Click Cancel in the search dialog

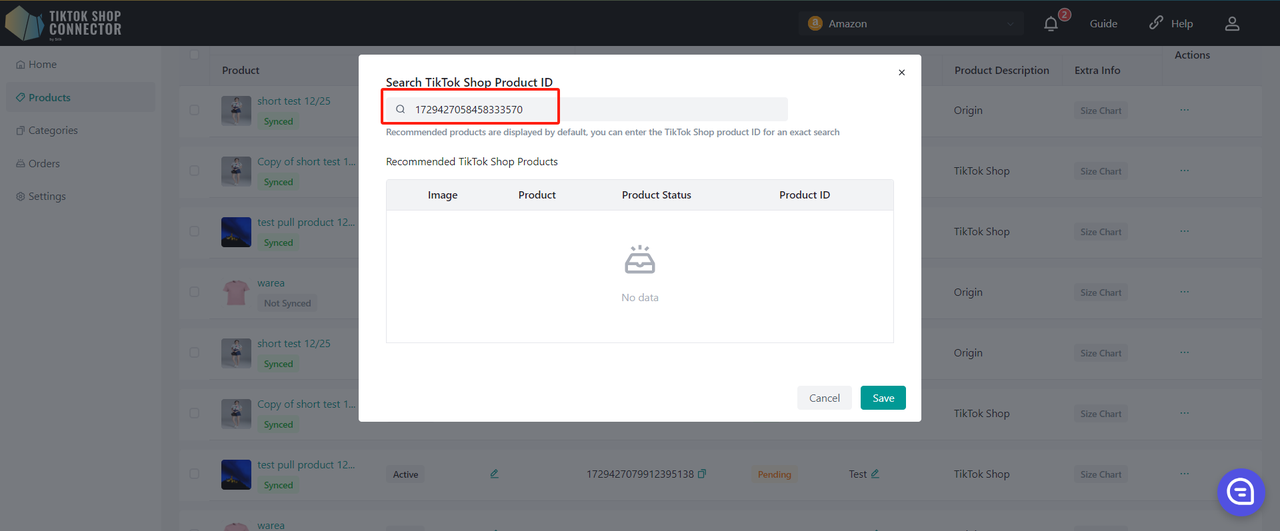point(824,398)
